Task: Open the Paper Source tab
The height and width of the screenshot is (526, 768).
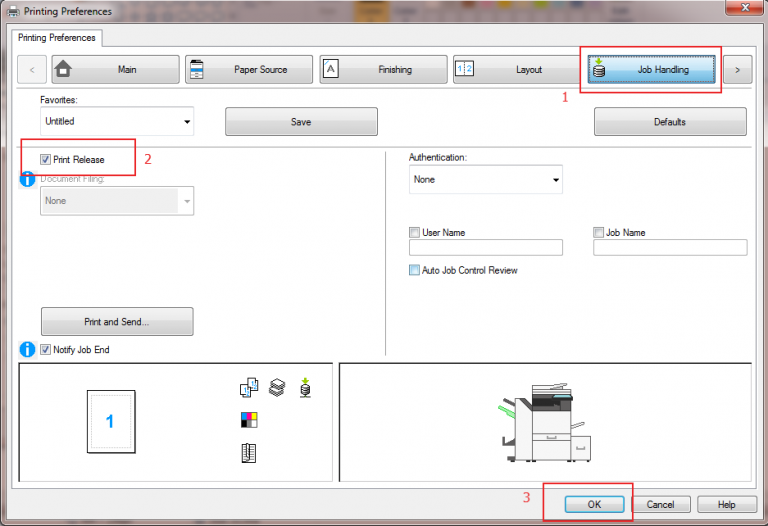Action: 249,70
